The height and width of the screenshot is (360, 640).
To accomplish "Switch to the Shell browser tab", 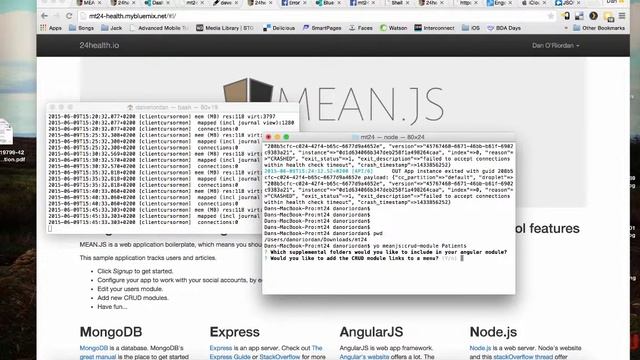I will 397,3.
